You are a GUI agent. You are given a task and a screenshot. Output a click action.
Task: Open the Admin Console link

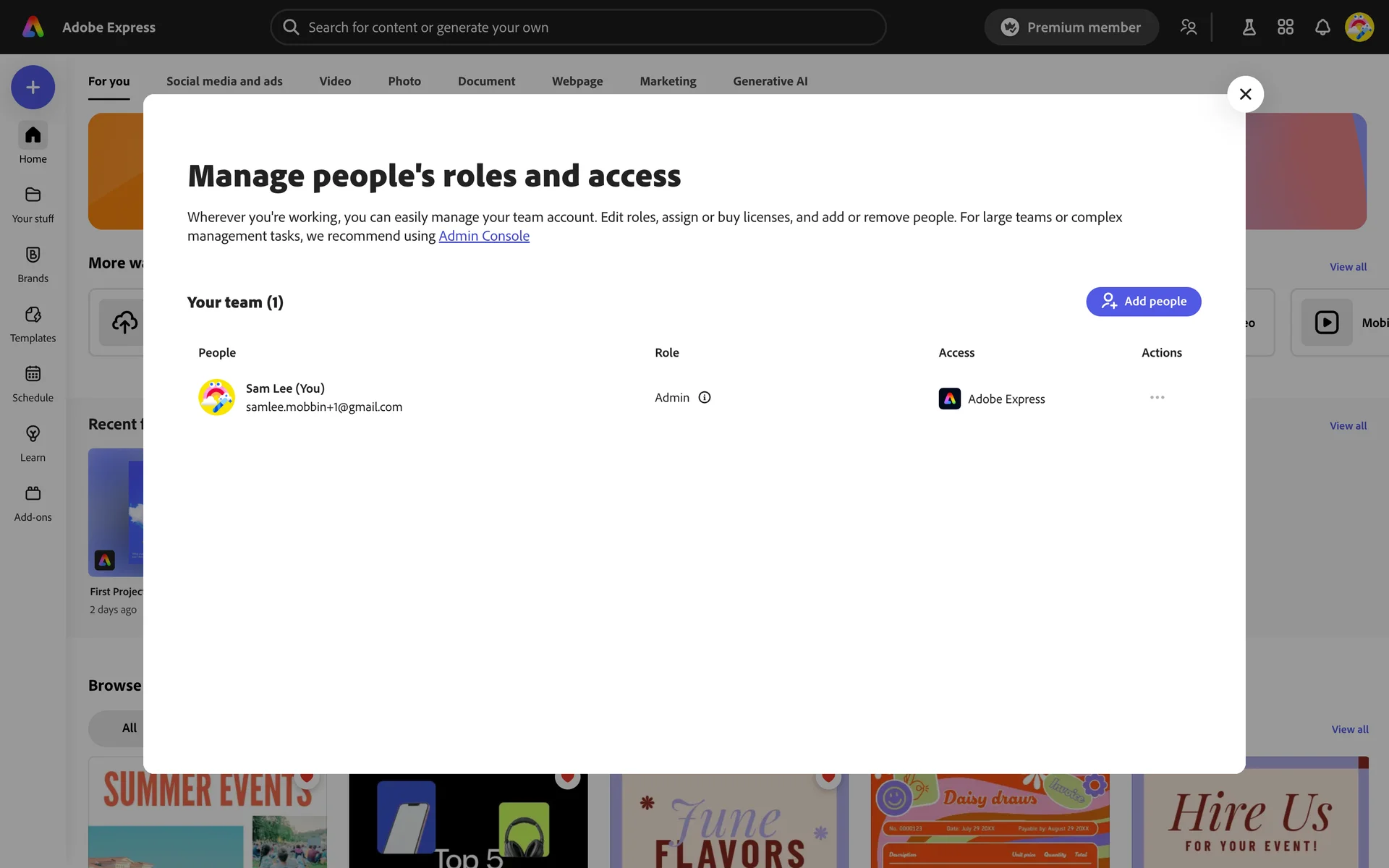tap(483, 236)
